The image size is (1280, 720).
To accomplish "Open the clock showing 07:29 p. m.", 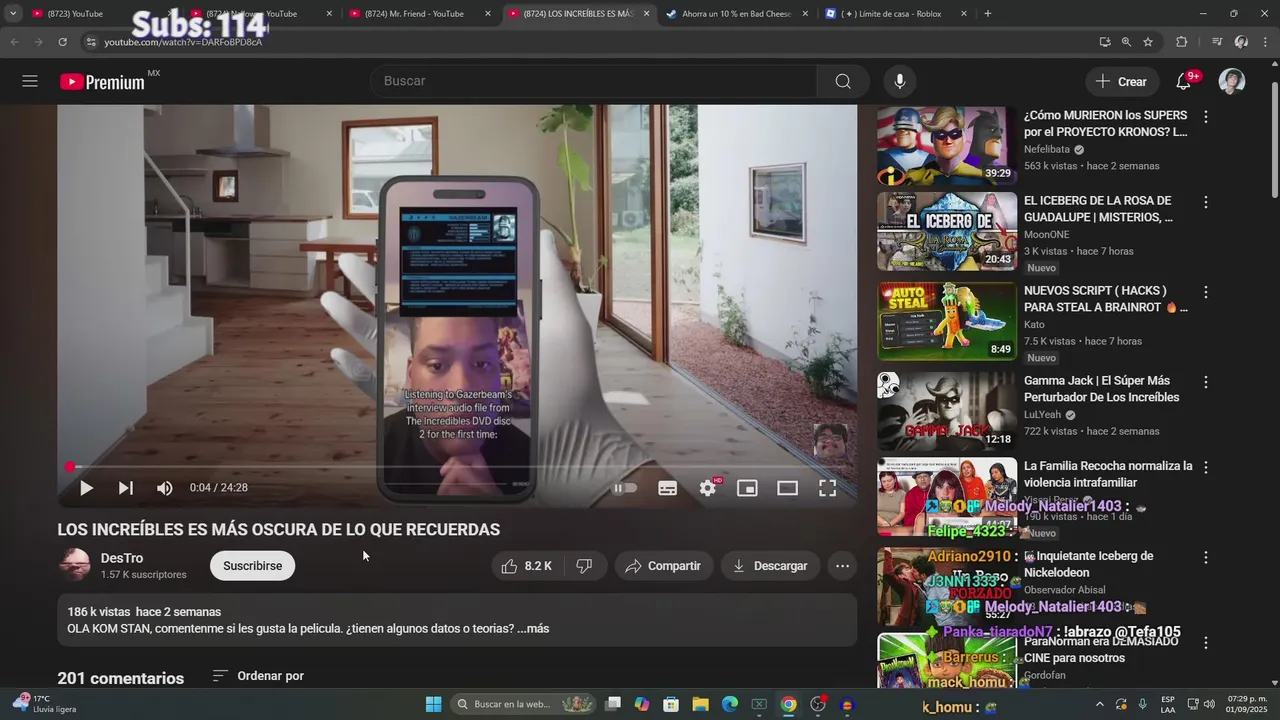I will pos(1247,704).
